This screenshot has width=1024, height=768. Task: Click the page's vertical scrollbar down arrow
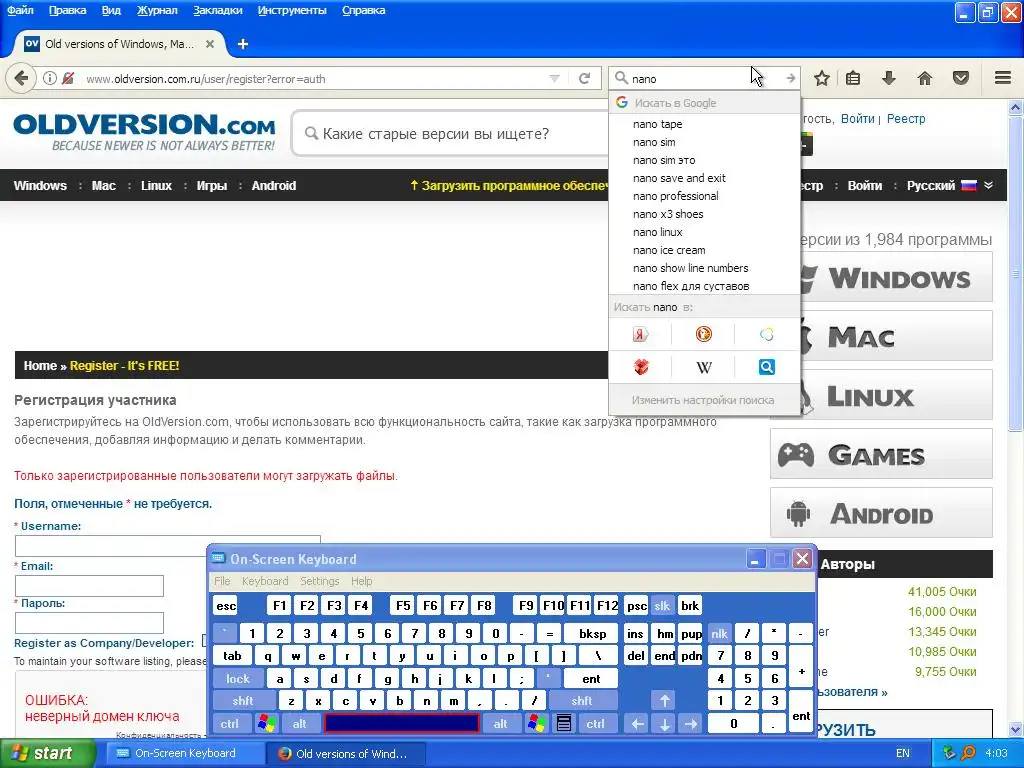click(1016, 729)
